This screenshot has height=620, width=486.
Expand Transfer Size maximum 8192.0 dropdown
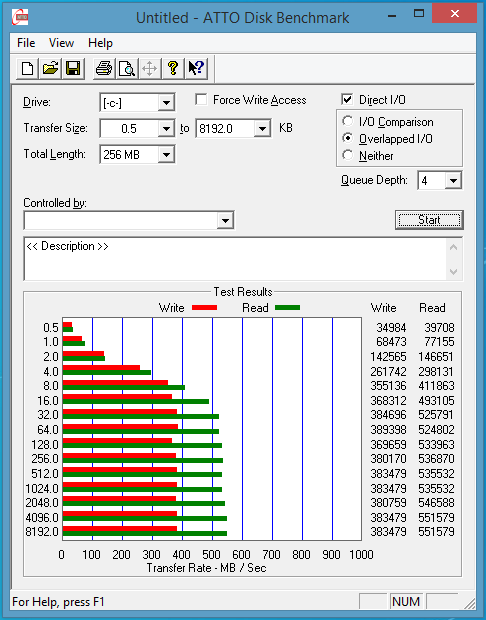tap(262, 129)
